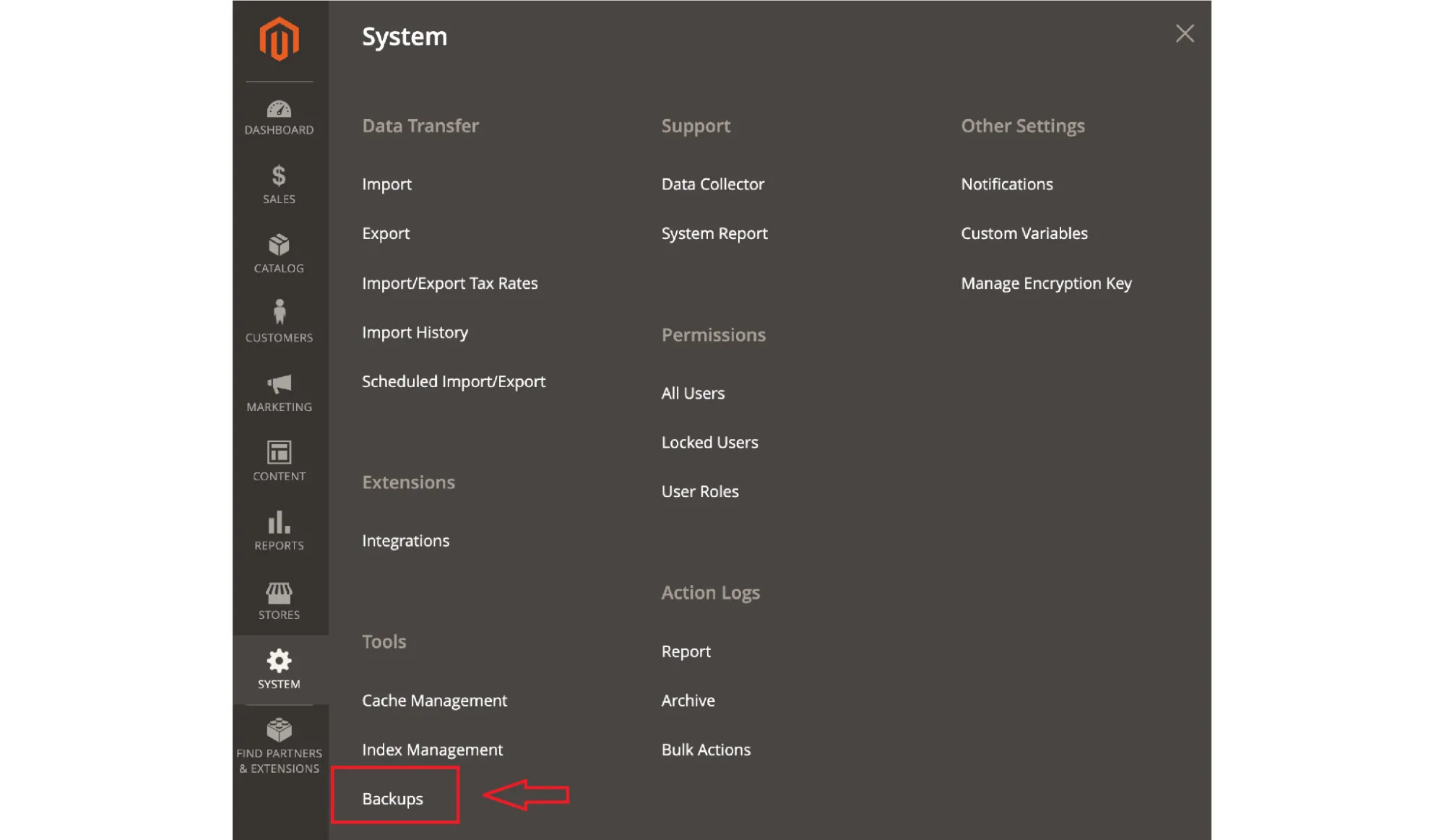The image size is (1444, 840).
Task: Open Cache Management
Action: 434,701
